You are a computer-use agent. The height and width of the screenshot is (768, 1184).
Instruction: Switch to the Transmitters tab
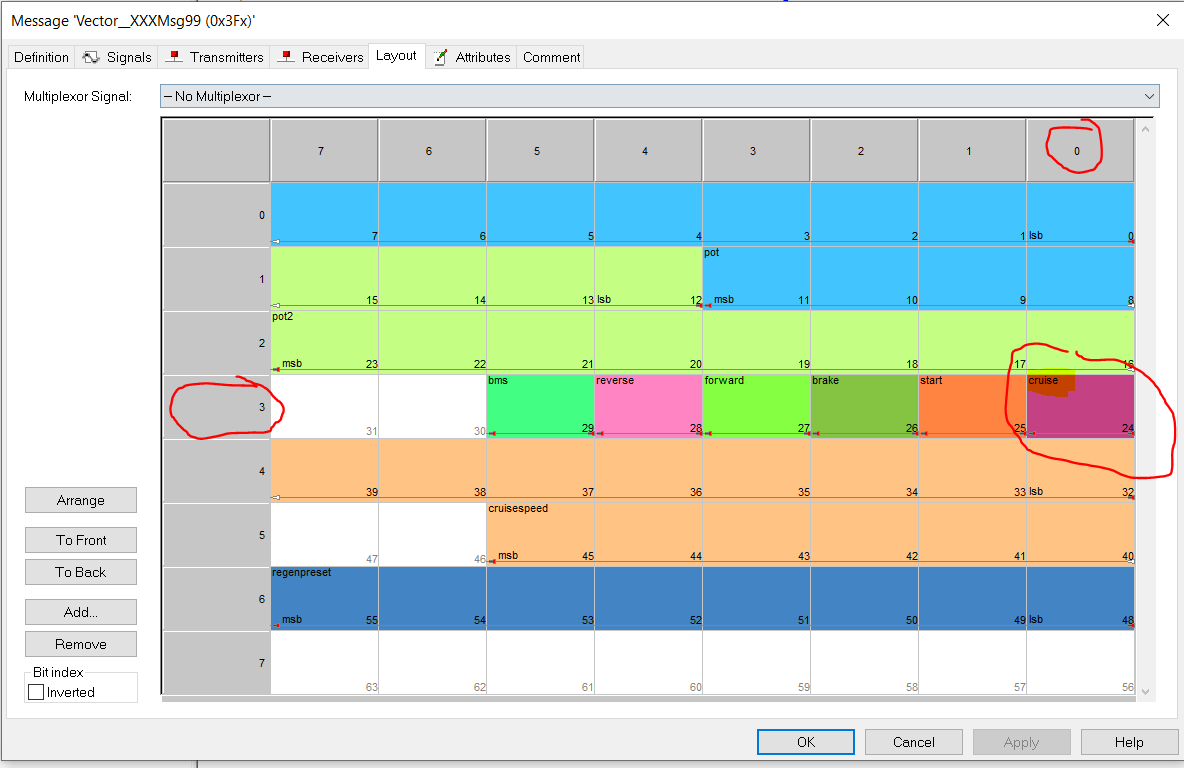tap(216, 57)
